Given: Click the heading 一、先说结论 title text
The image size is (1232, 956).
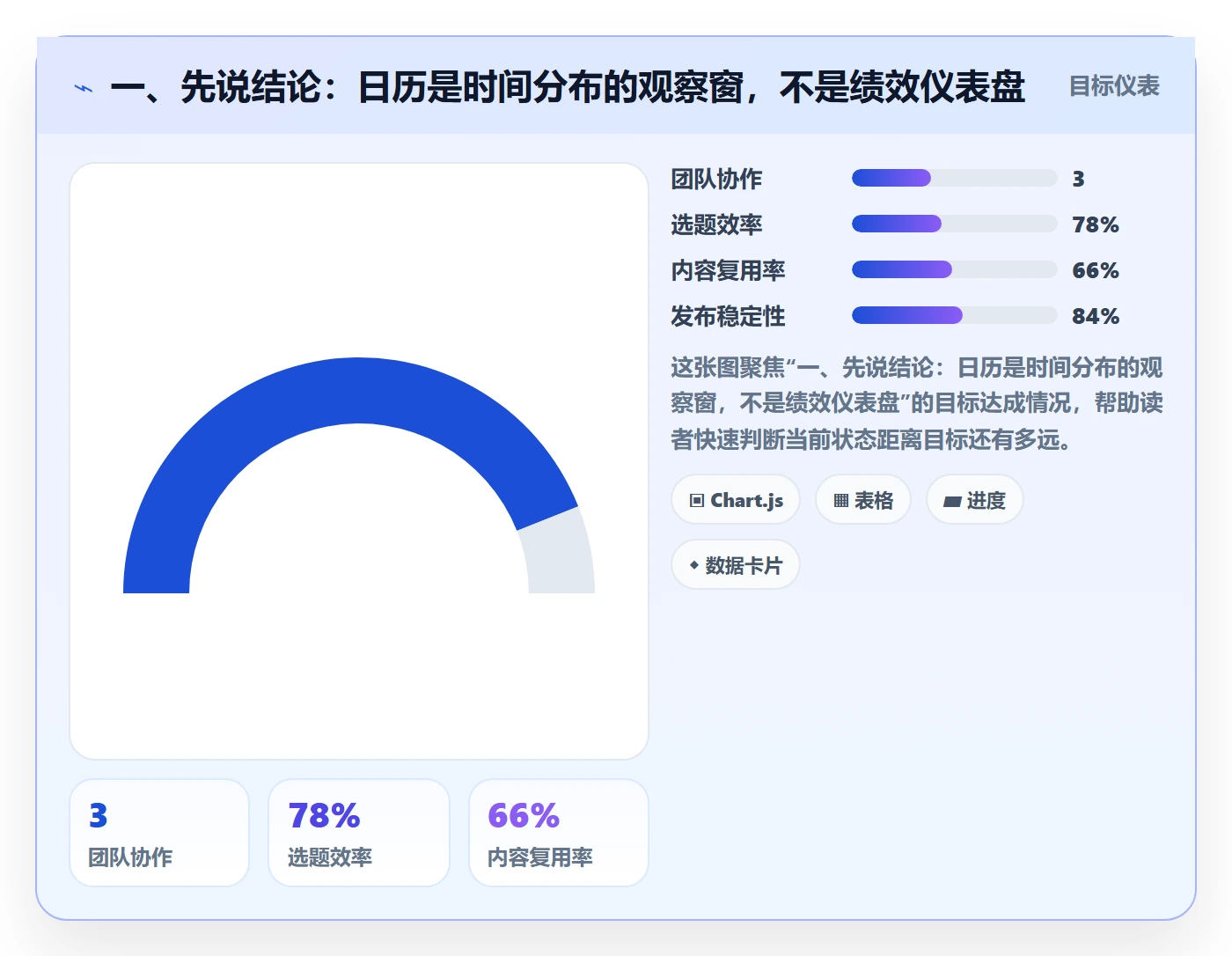Looking at the screenshot, I should coord(568,87).
